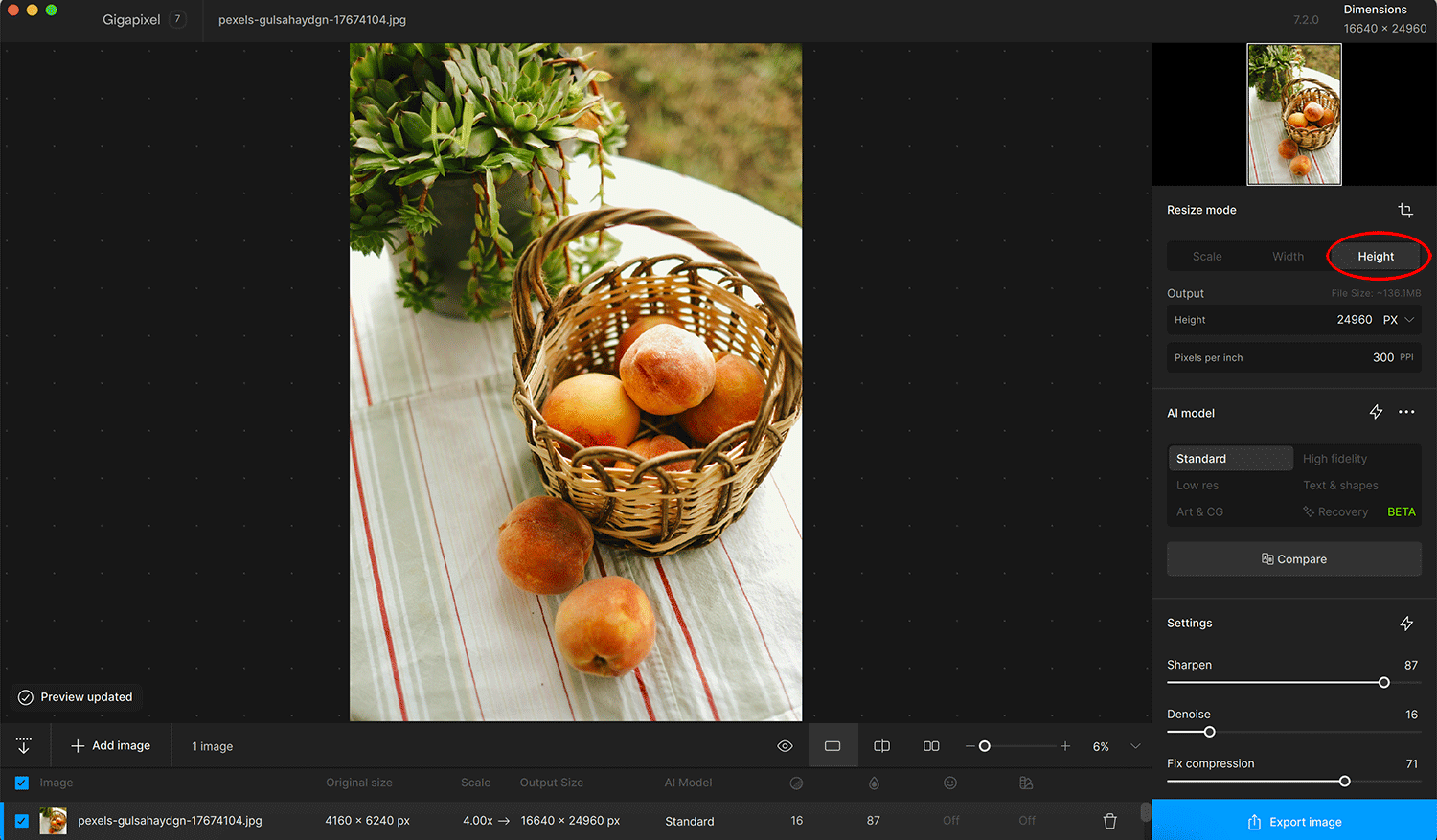Click the lightning bolt next to AI model

tap(1377, 412)
